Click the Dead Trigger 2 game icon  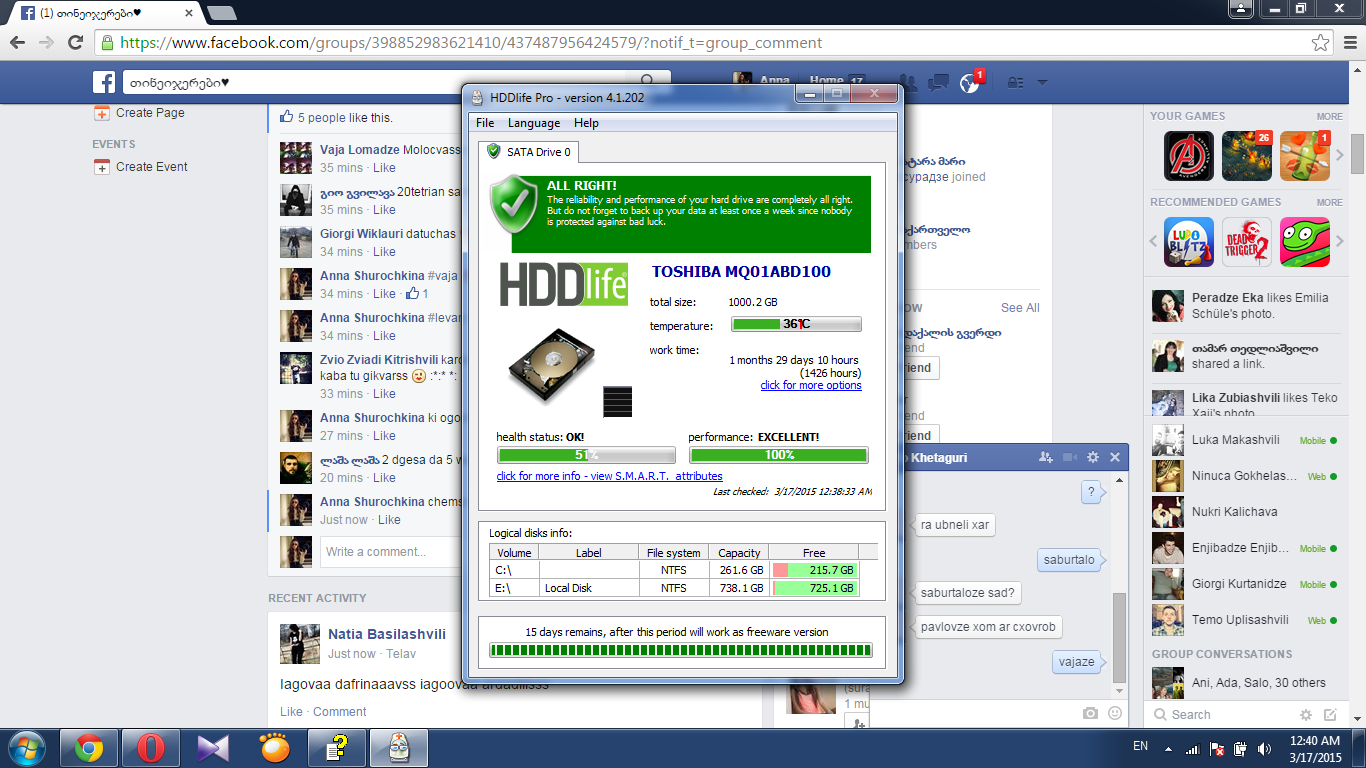(1247, 243)
